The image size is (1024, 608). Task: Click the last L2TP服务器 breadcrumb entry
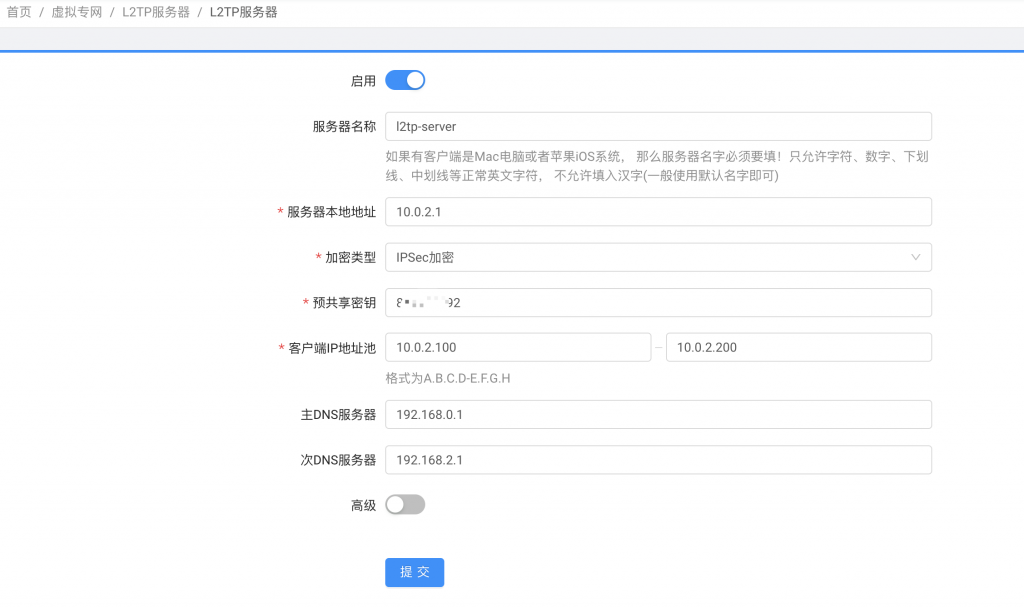tap(243, 13)
